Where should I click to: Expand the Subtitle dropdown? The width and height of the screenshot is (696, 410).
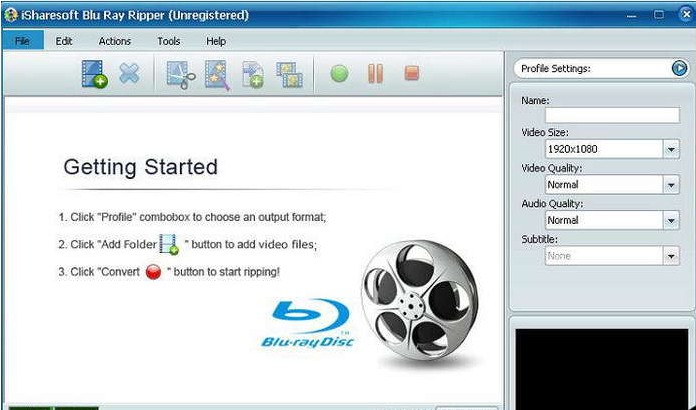pos(671,256)
